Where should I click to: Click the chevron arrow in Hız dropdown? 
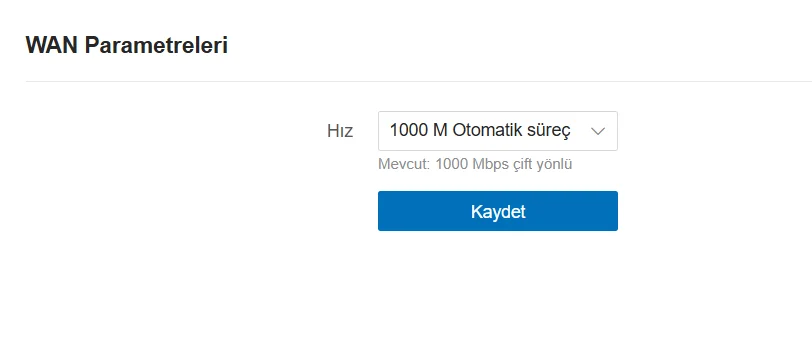(x=598, y=132)
